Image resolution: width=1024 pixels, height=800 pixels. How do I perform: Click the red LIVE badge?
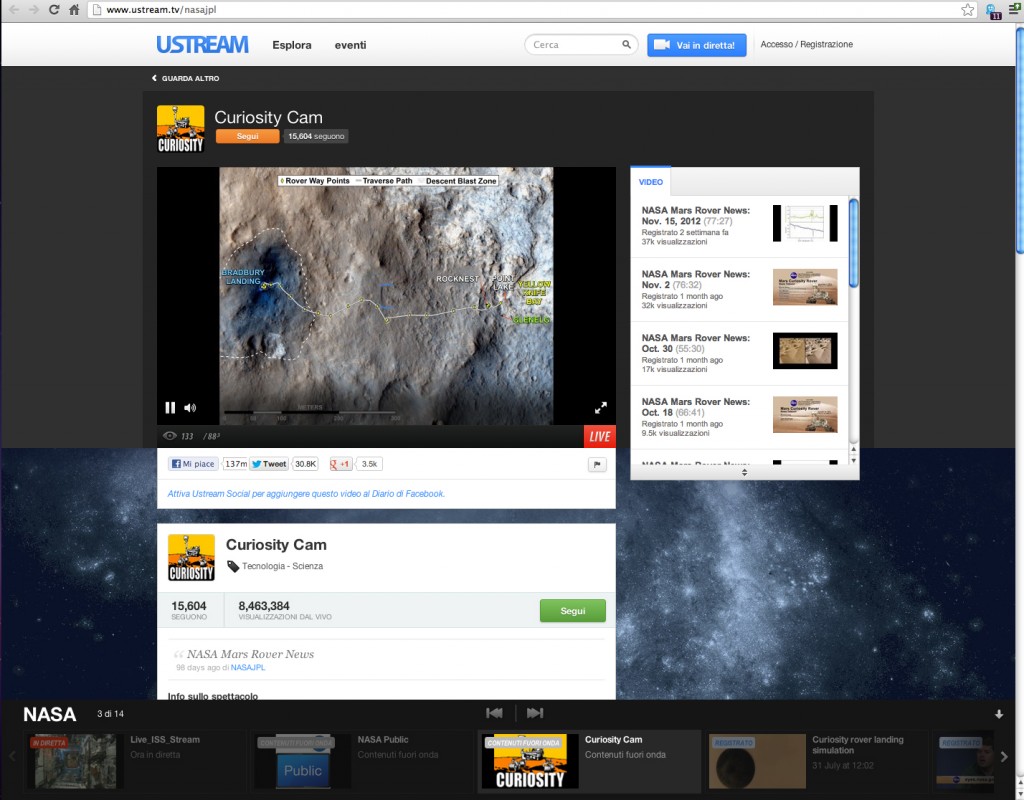[x=600, y=436]
